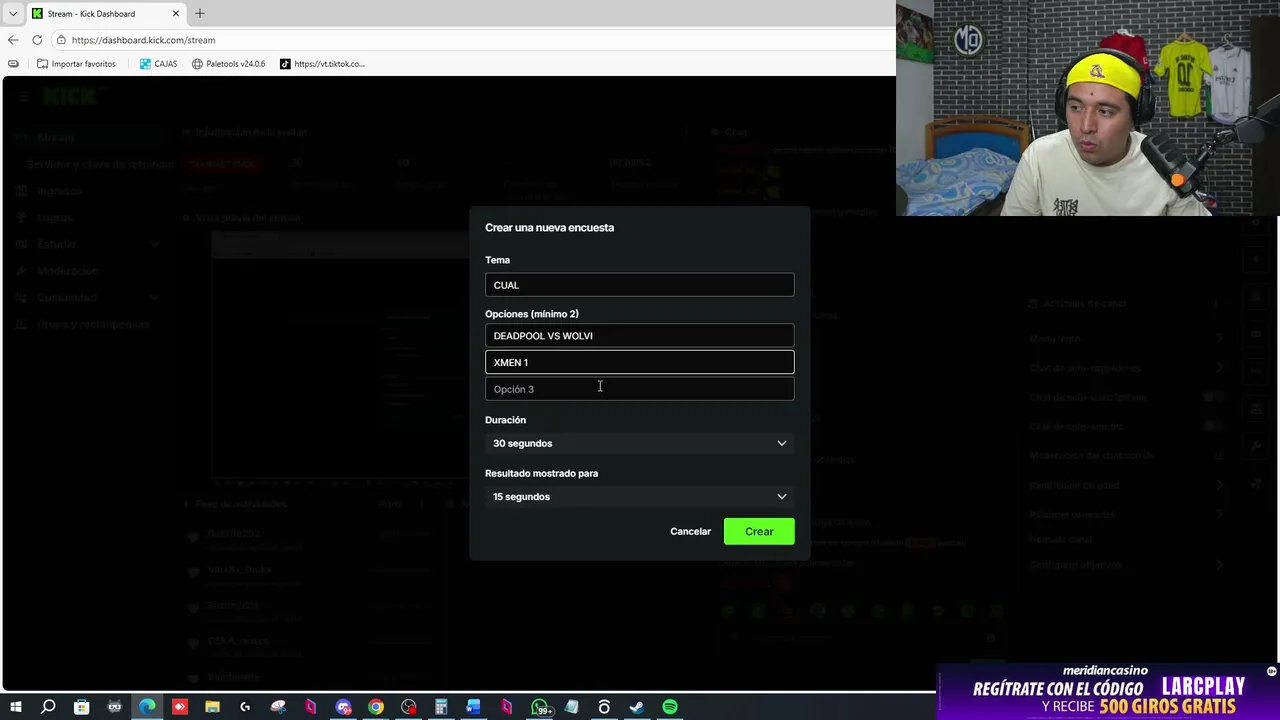
Task: Click the green Crear button
Action: click(759, 531)
